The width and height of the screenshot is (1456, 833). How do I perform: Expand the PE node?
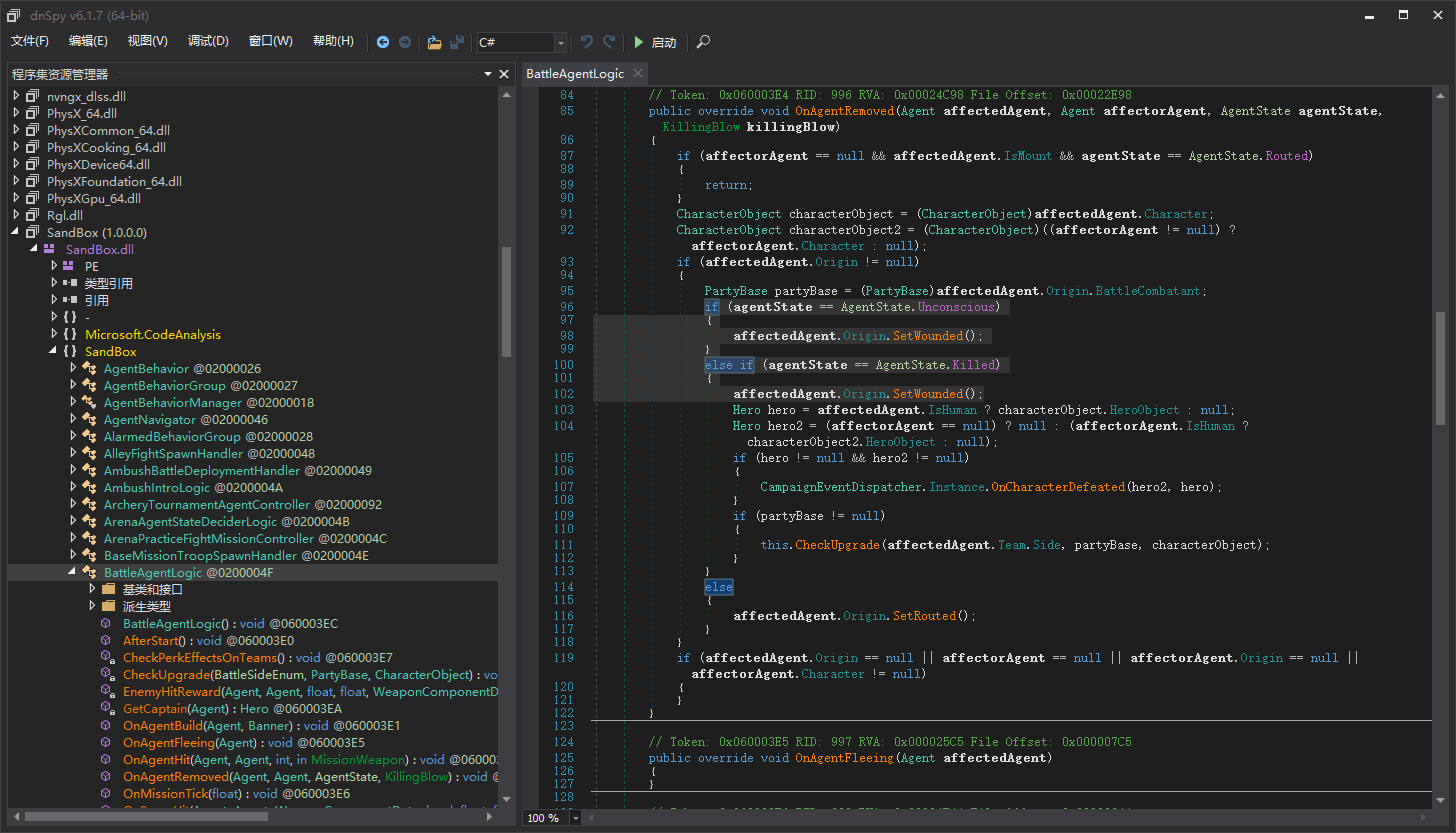[54, 266]
